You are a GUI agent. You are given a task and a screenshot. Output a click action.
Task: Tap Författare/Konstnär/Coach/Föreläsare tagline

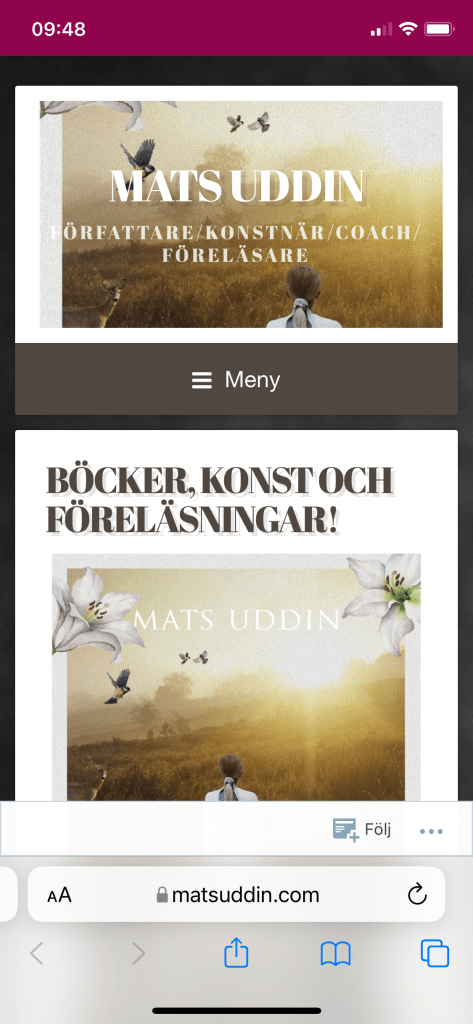point(236,243)
